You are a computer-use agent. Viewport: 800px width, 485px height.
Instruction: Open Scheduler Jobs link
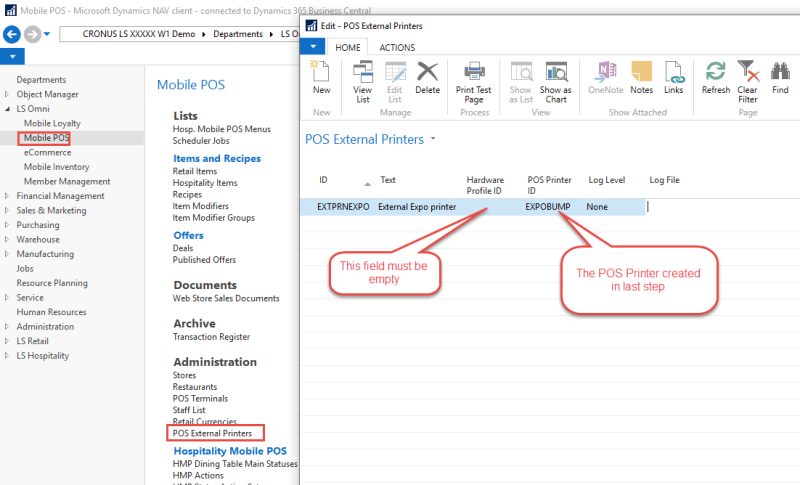coord(201,141)
